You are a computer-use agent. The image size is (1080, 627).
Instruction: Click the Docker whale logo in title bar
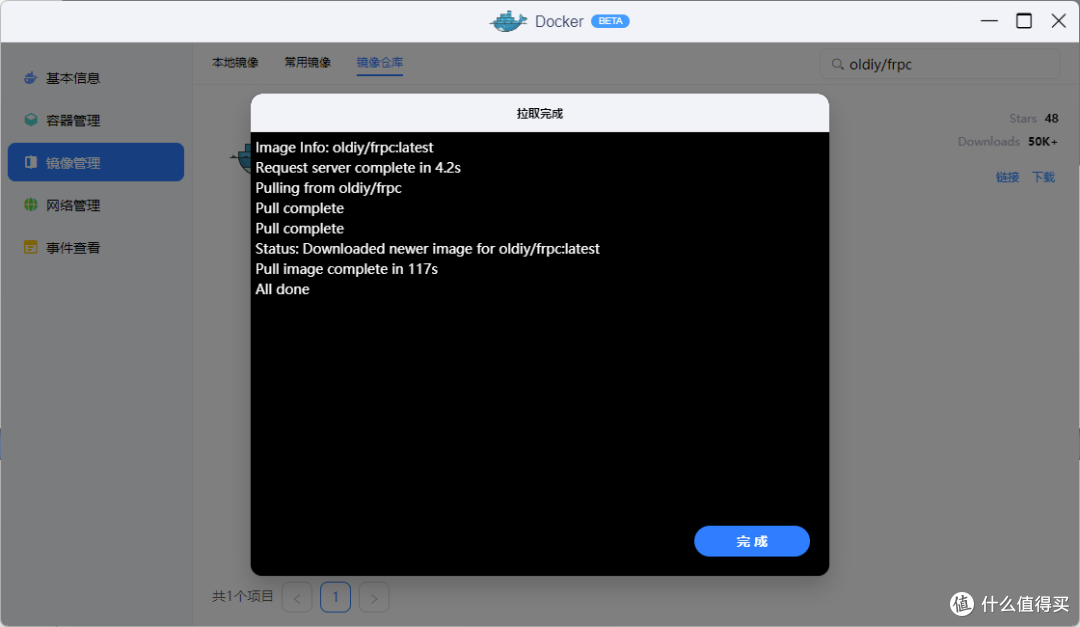(x=508, y=21)
